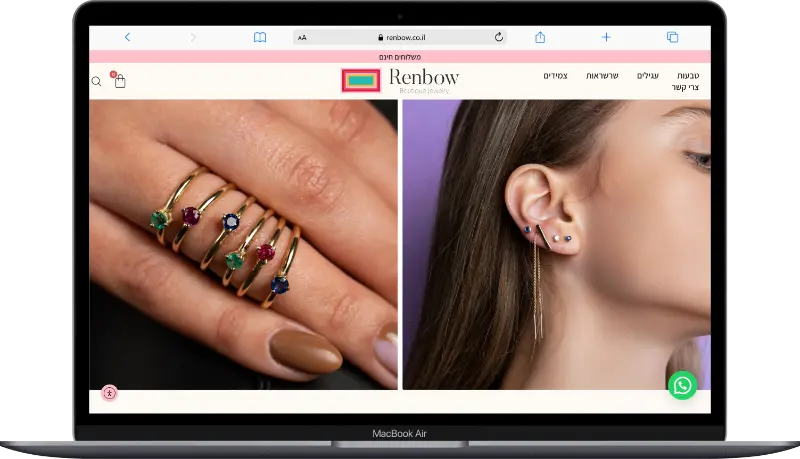Click the renbow.co.il address bar
This screenshot has height=459, width=800.
pos(400,37)
